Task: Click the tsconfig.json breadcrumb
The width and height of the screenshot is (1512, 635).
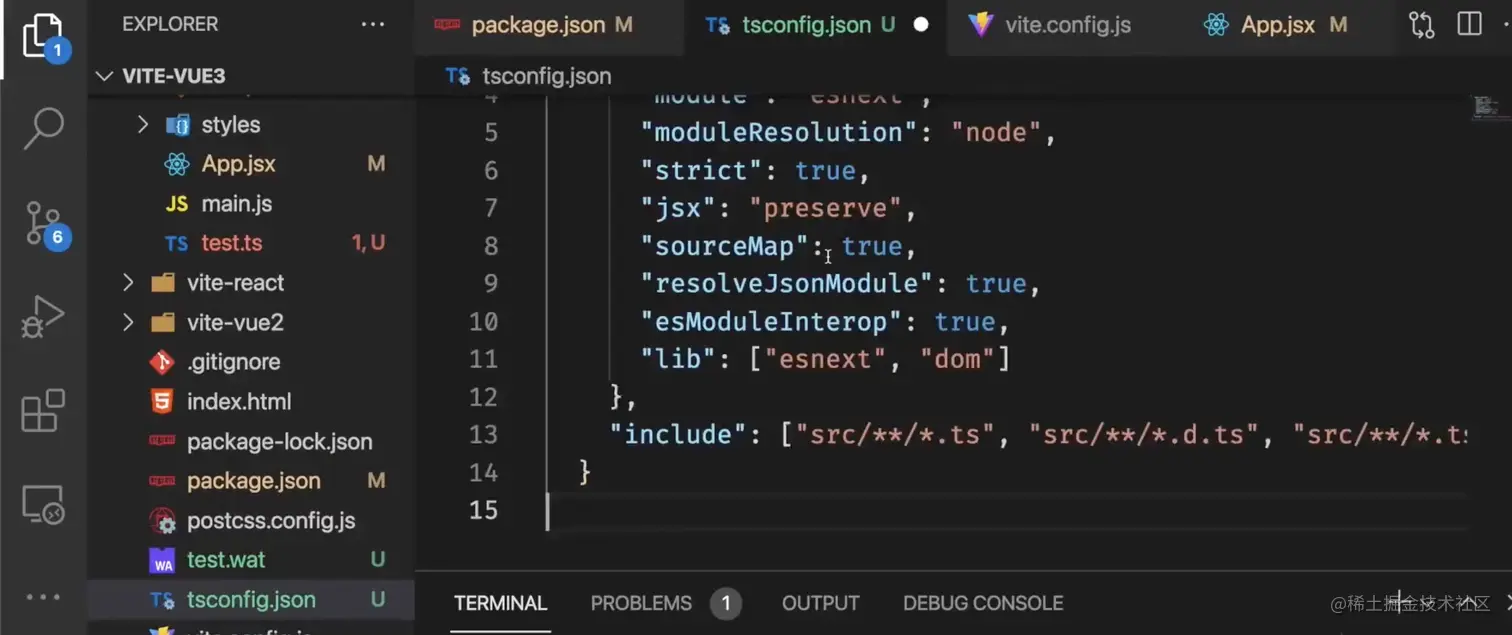Action: point(546,76)
